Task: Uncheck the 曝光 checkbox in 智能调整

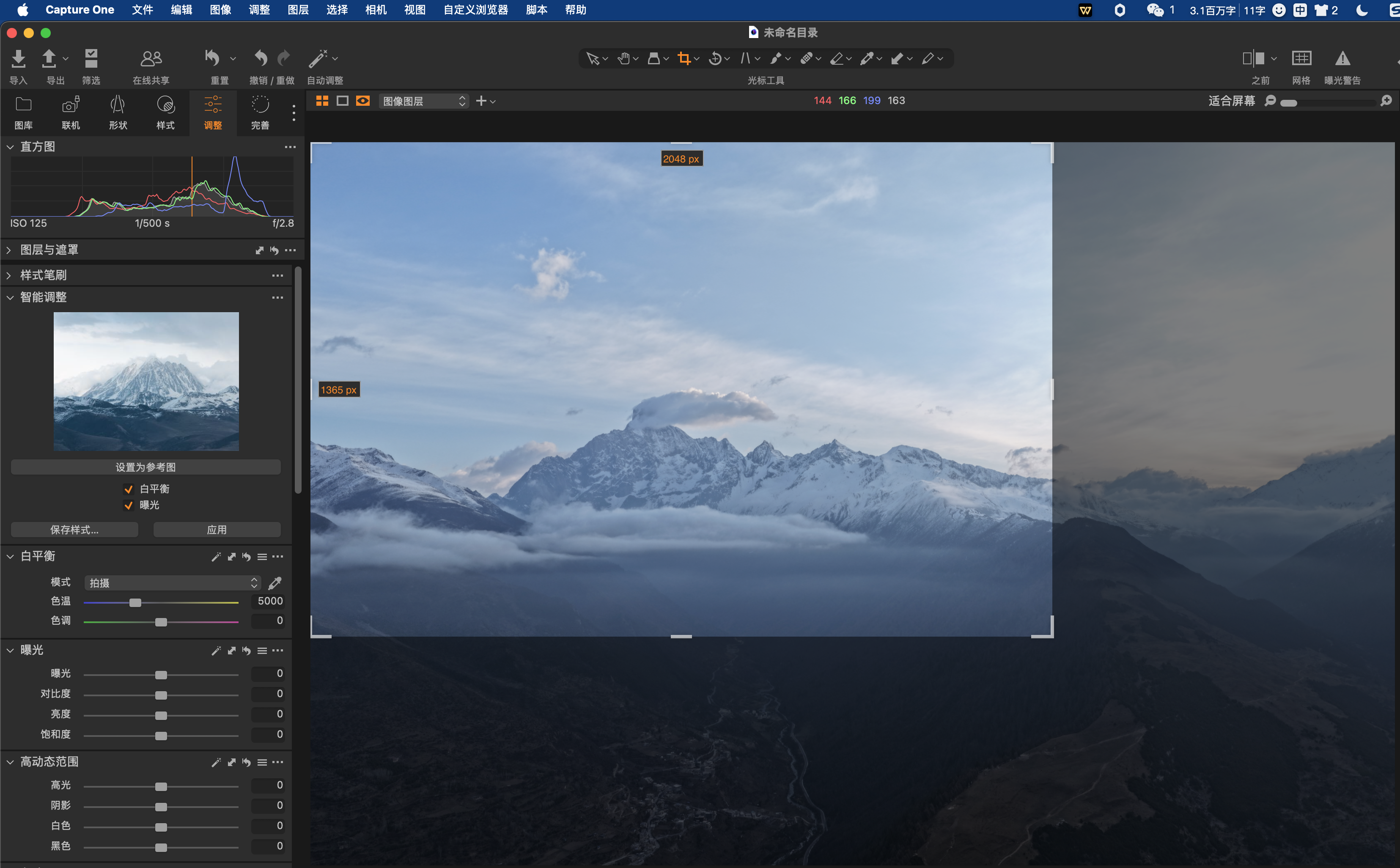Action: tap(129, 505)
